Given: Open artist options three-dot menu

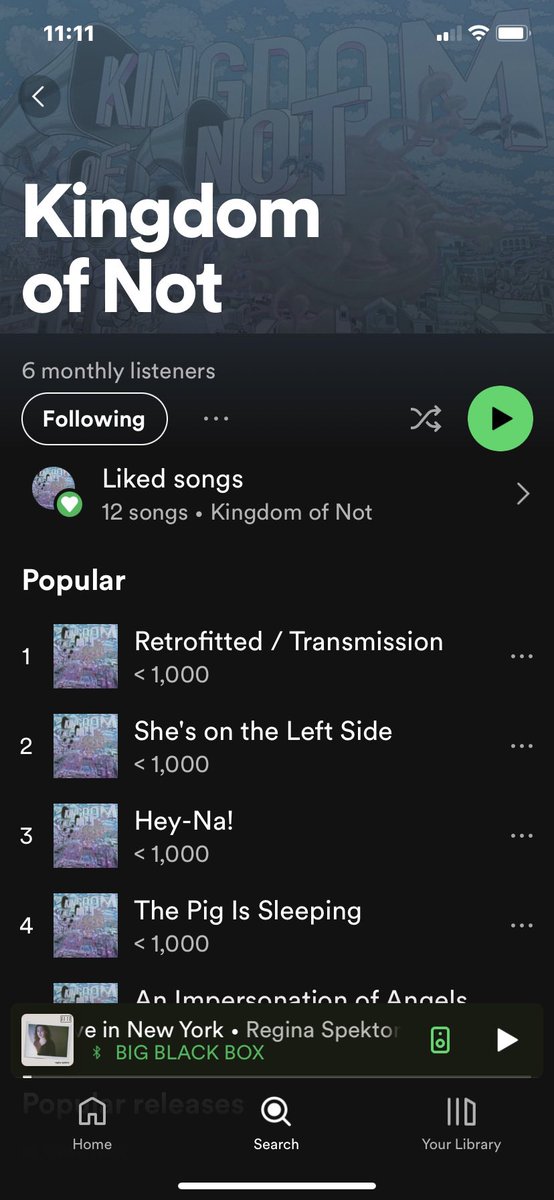Looking at the screenshot, I should click(x=216, y=419).
